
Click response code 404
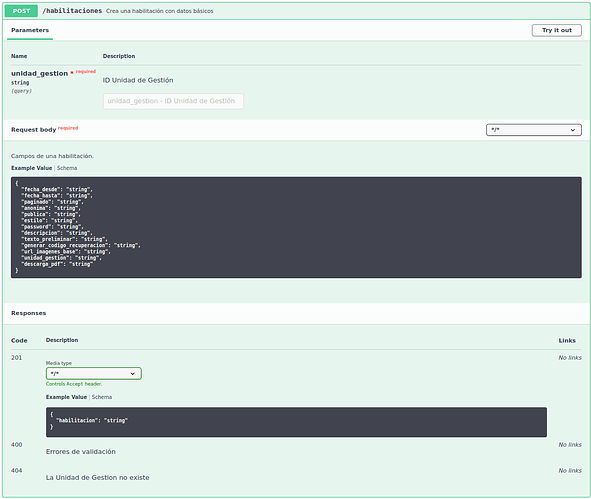(x=17, y=471)
